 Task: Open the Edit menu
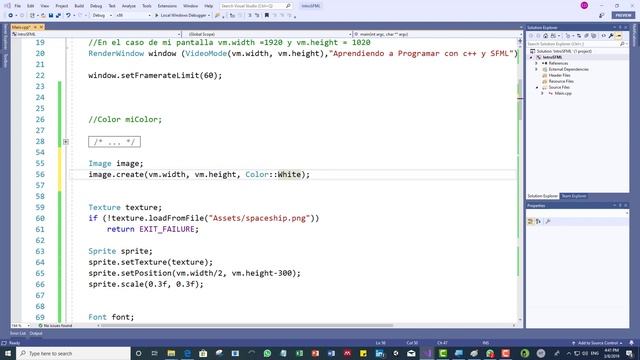click(x=31, y=6)
